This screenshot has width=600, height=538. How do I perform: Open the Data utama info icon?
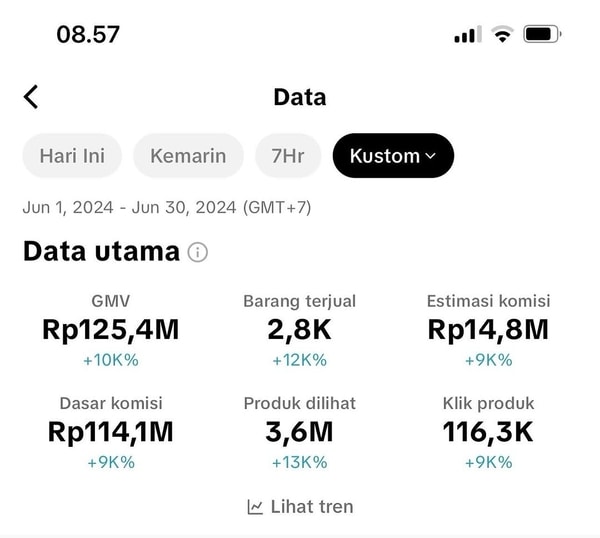198,253
